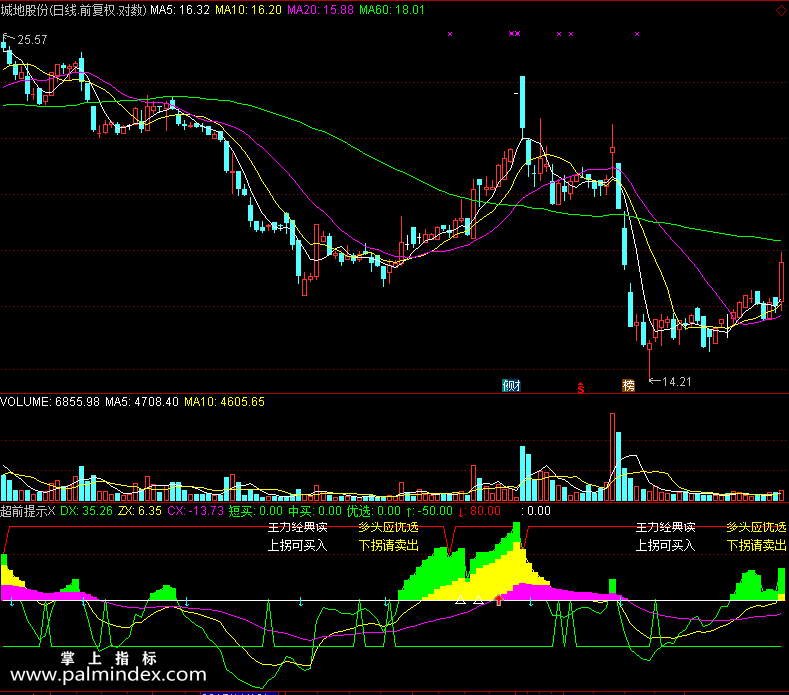This screenshot has height=695, width=789.
Task: Click the volume MA10: 4605.65 label
Action: [224, 402]
